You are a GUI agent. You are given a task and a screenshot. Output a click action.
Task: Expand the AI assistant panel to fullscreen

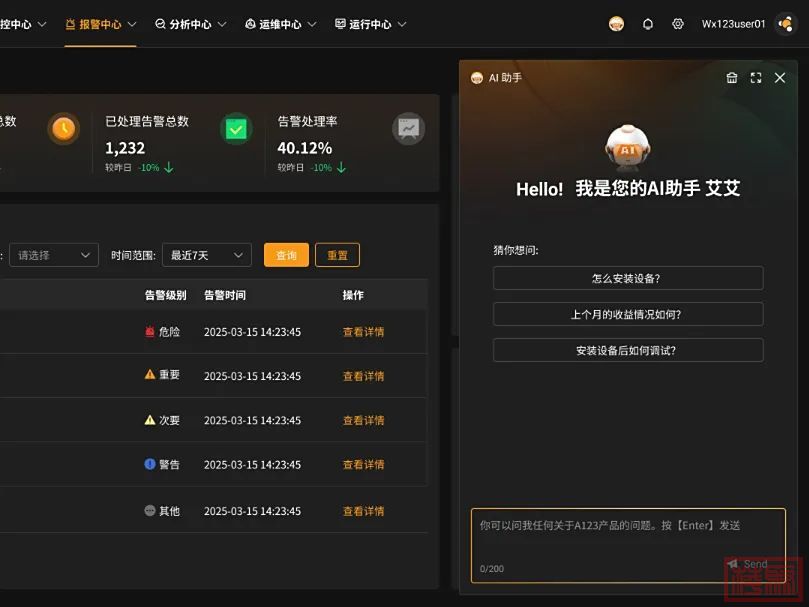[756, 78]
